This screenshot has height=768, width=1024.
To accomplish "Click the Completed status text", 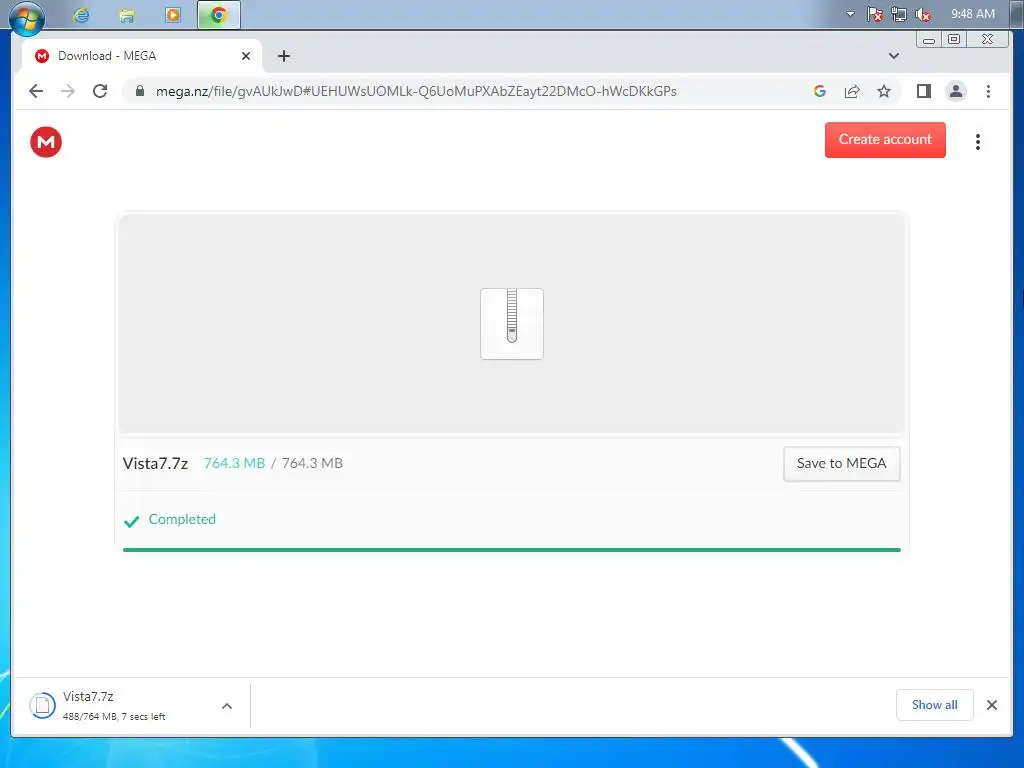I will [182, 520].
